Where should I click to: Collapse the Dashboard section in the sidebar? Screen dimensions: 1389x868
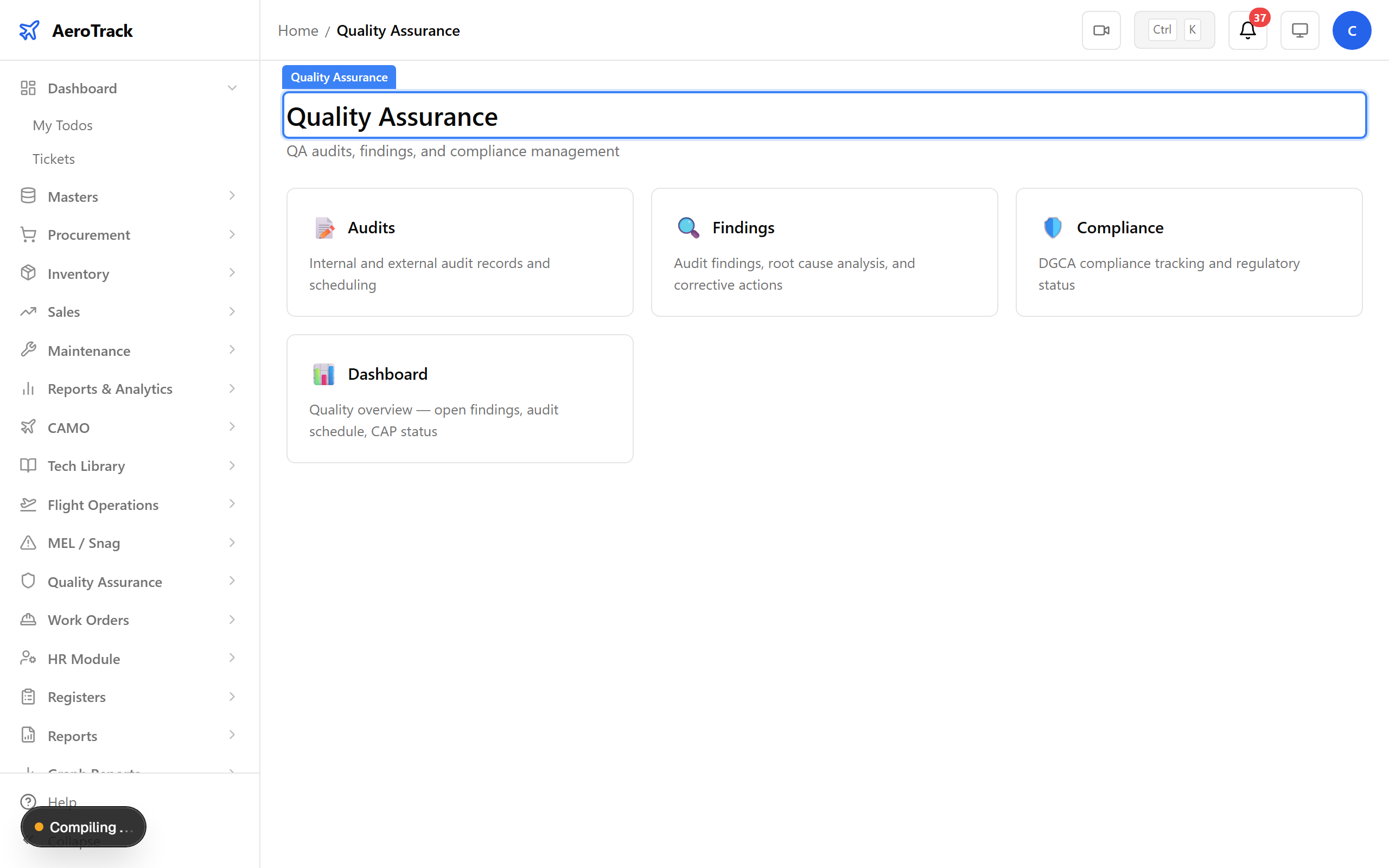(x=232, y=87)
